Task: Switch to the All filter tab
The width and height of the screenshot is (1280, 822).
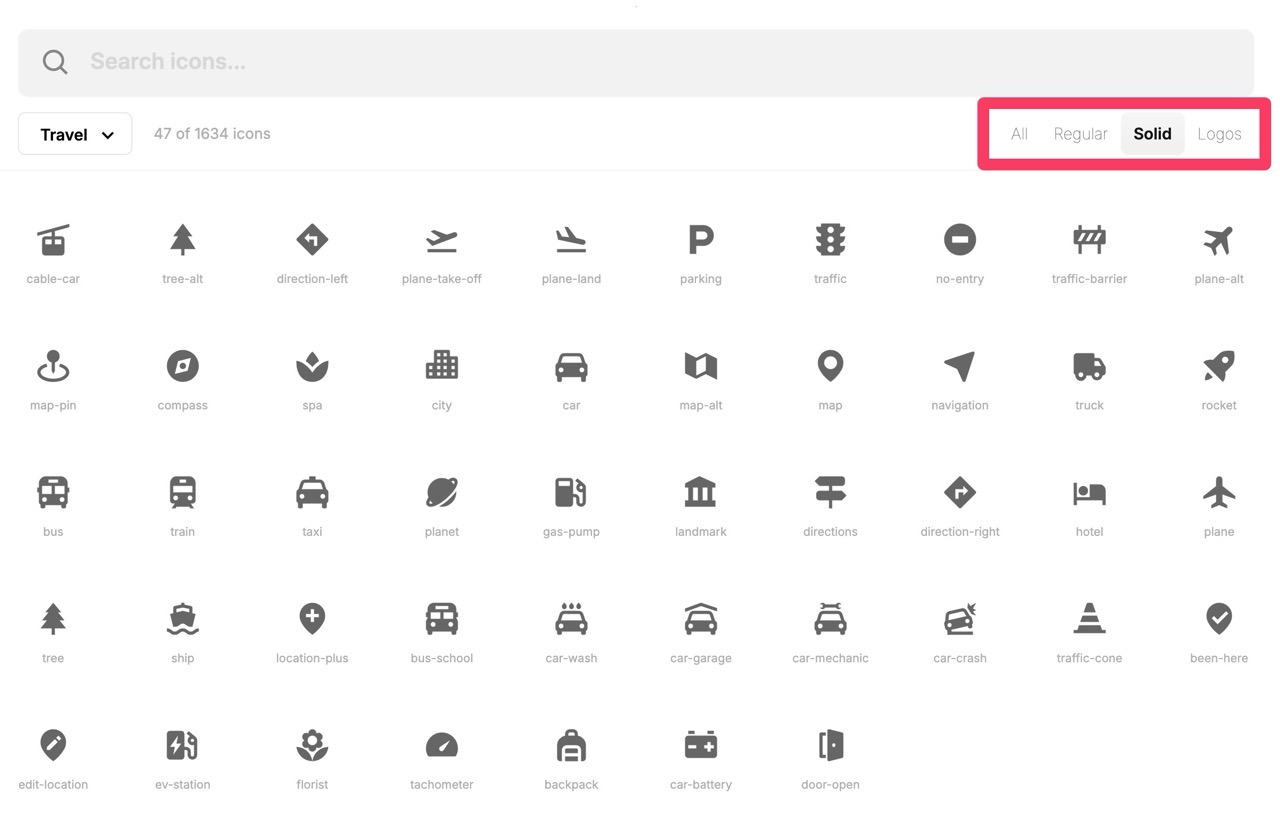Action: [x=1019, y=134]
